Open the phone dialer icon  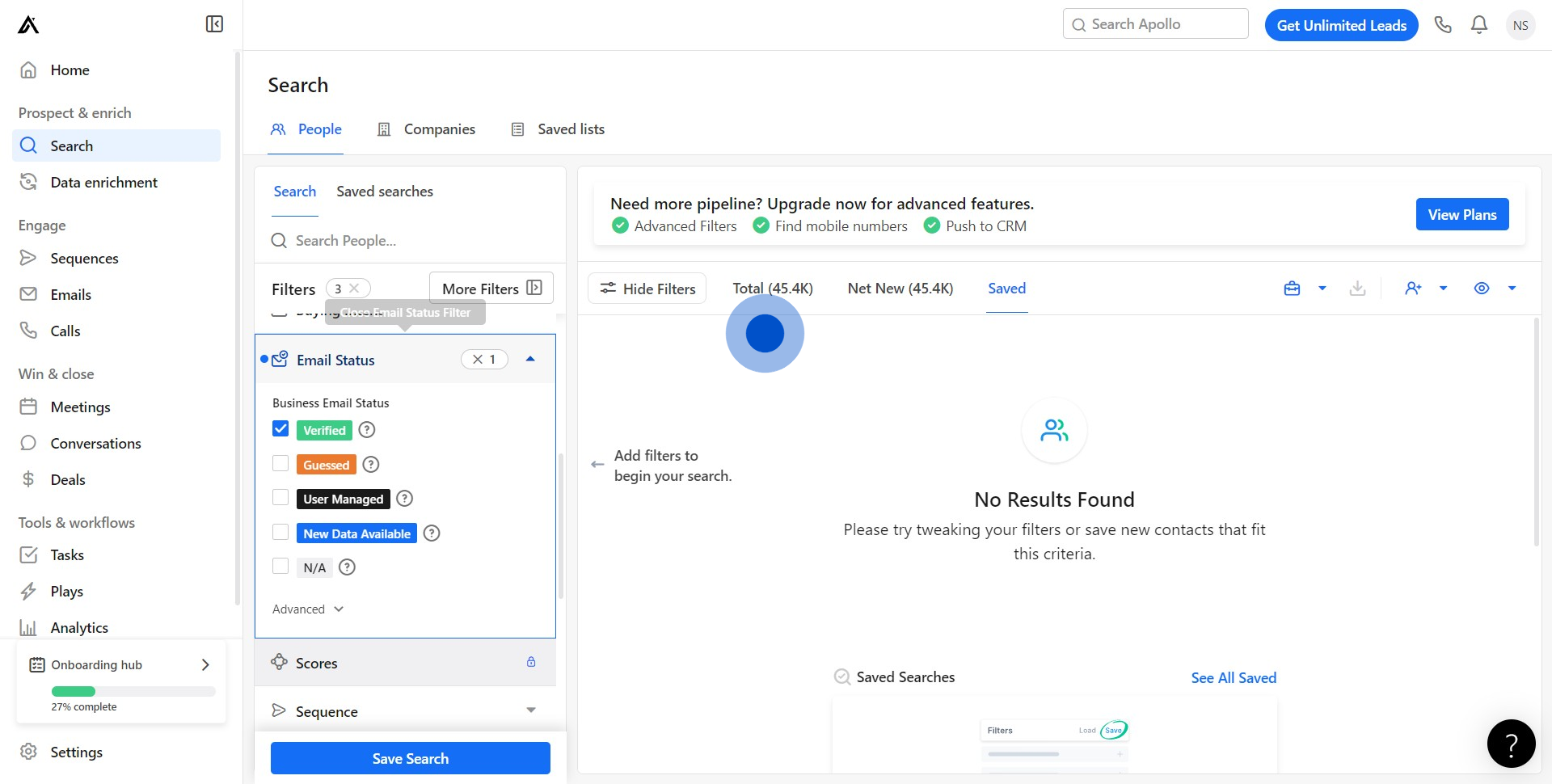click(x=1443, y=25)
